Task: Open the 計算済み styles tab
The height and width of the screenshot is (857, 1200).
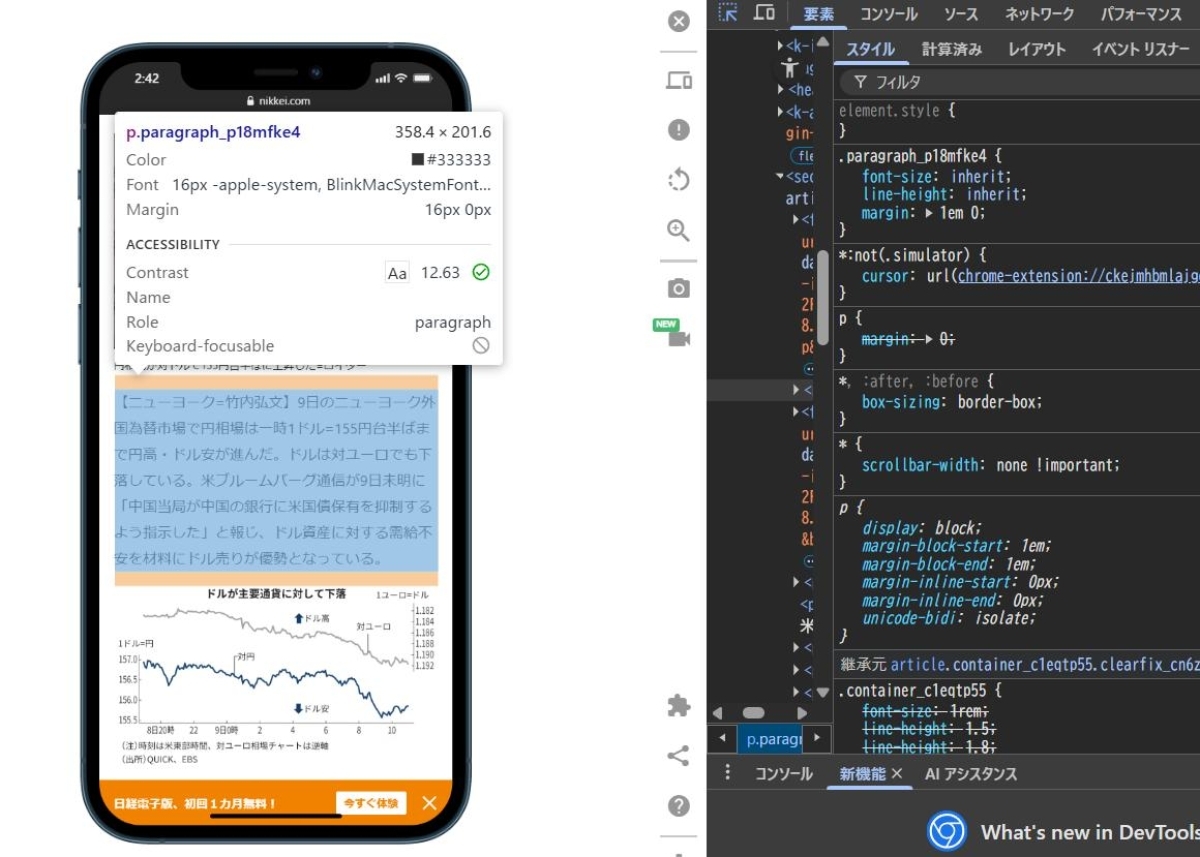Action: click(x=951, y=49)
